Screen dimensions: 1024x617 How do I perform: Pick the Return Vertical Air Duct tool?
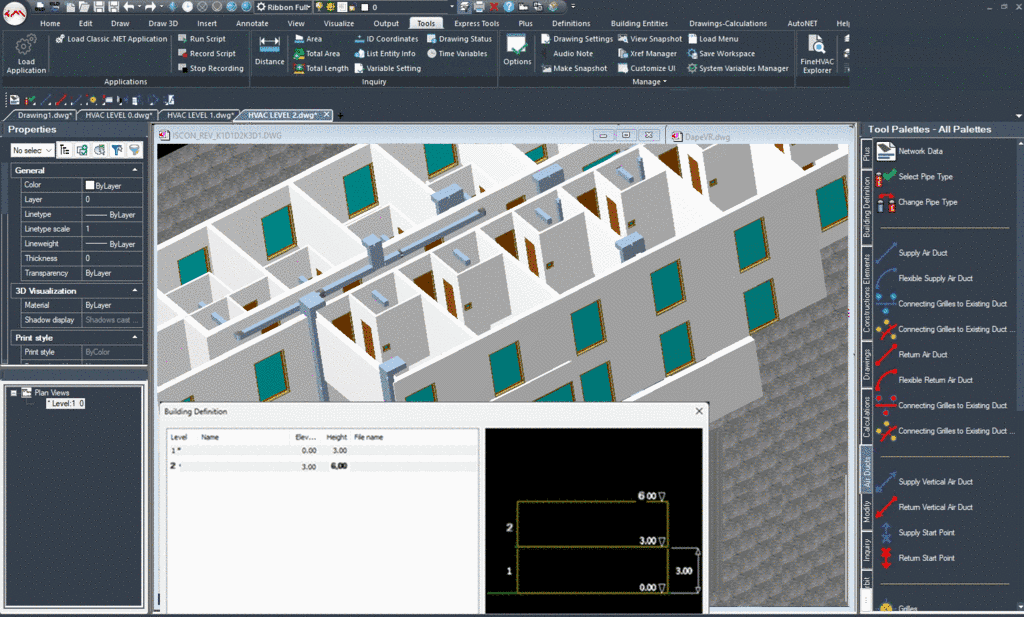point(935,507)
